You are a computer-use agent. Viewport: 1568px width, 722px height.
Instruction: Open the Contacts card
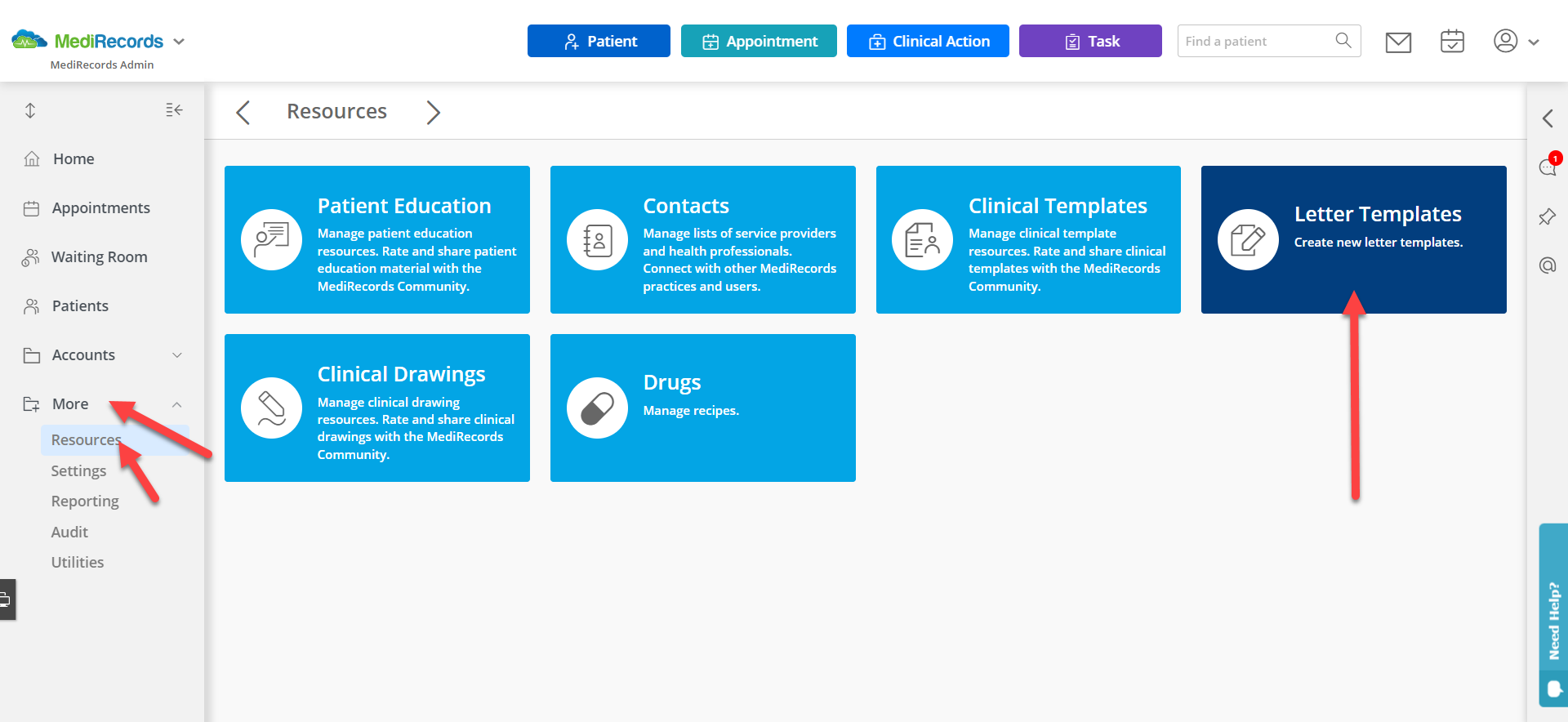click(x=703, y=239)
